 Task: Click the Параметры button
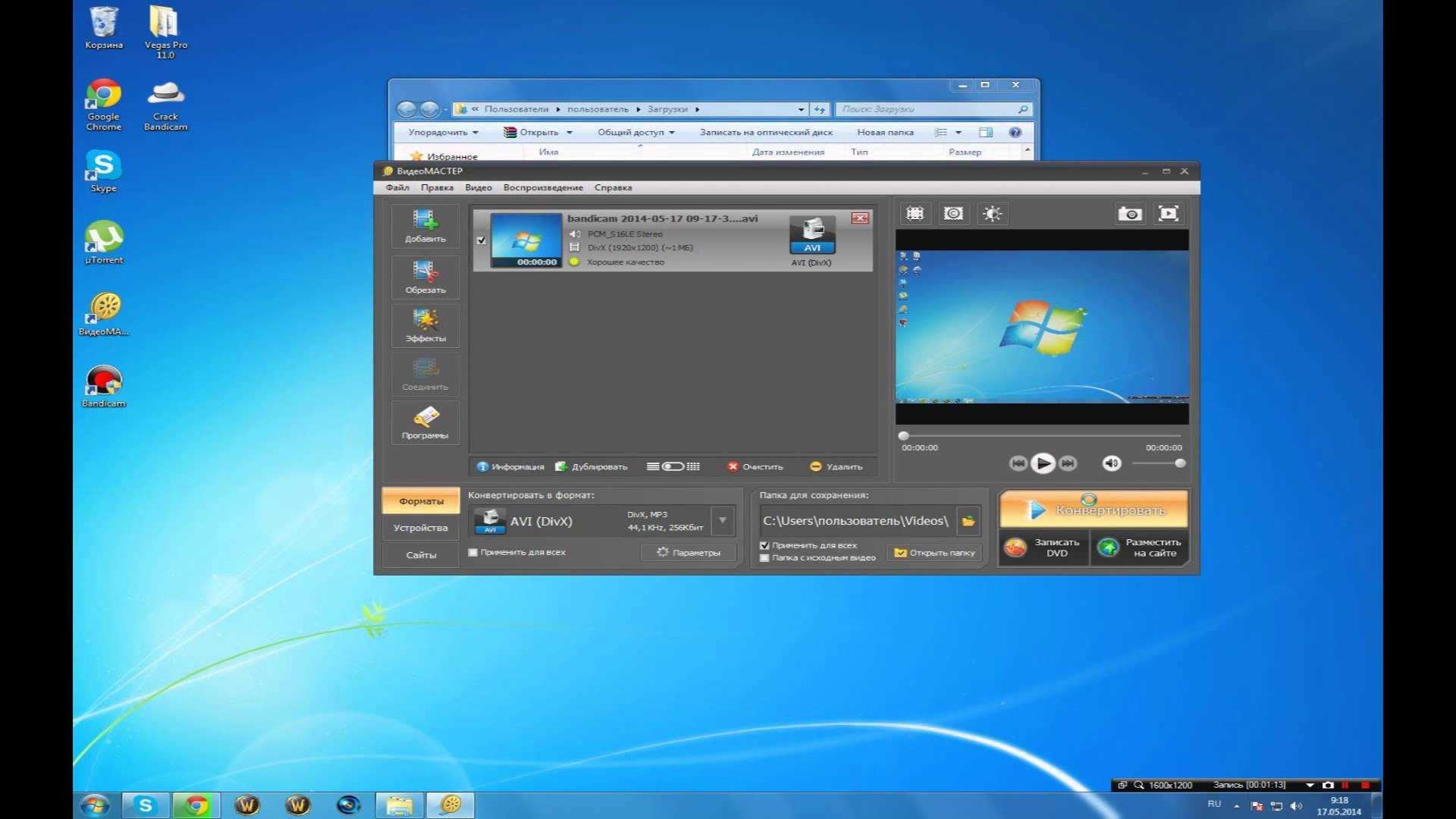point(689,552)
